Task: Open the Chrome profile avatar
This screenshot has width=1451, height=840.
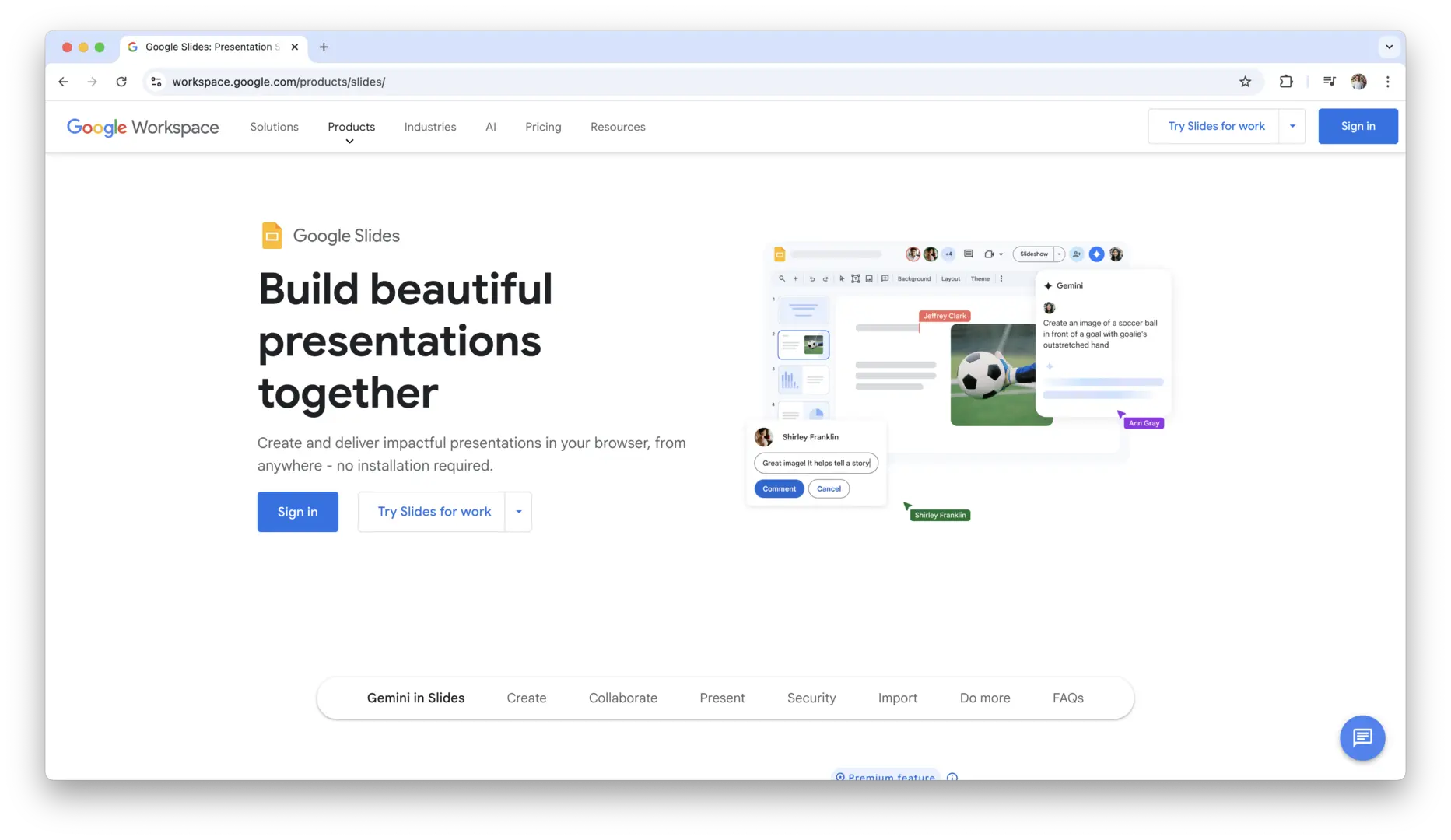Action: [1358, 82]
